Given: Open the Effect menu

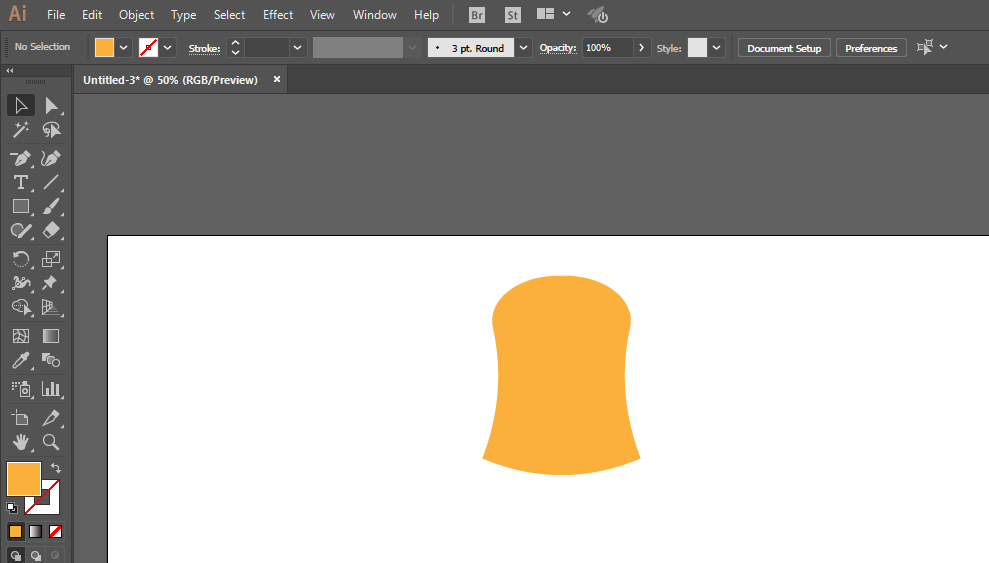Looking at the screenshot, I should tap(278, 15).
